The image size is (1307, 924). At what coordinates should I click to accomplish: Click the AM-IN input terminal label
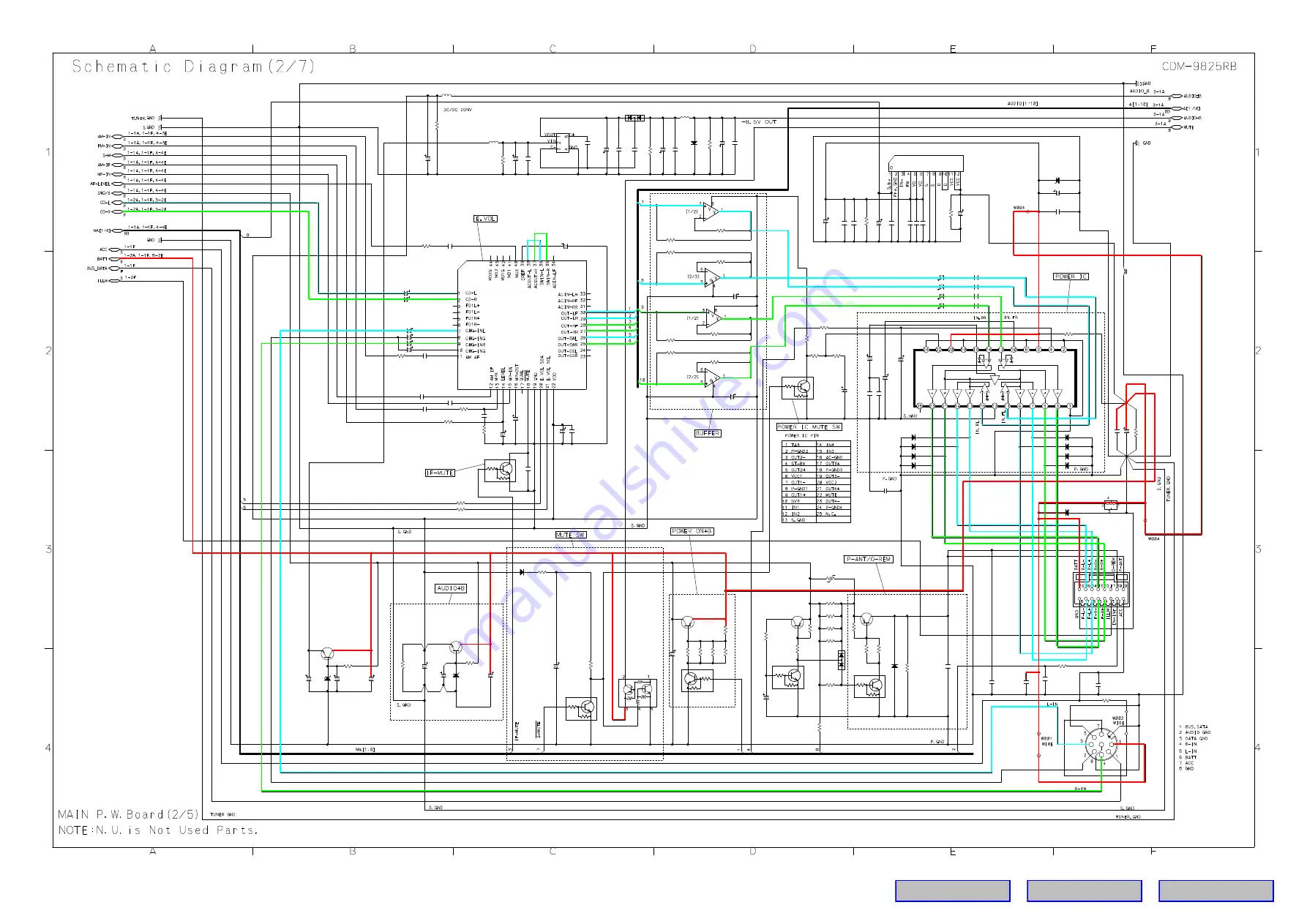click(x=105, y=136)
